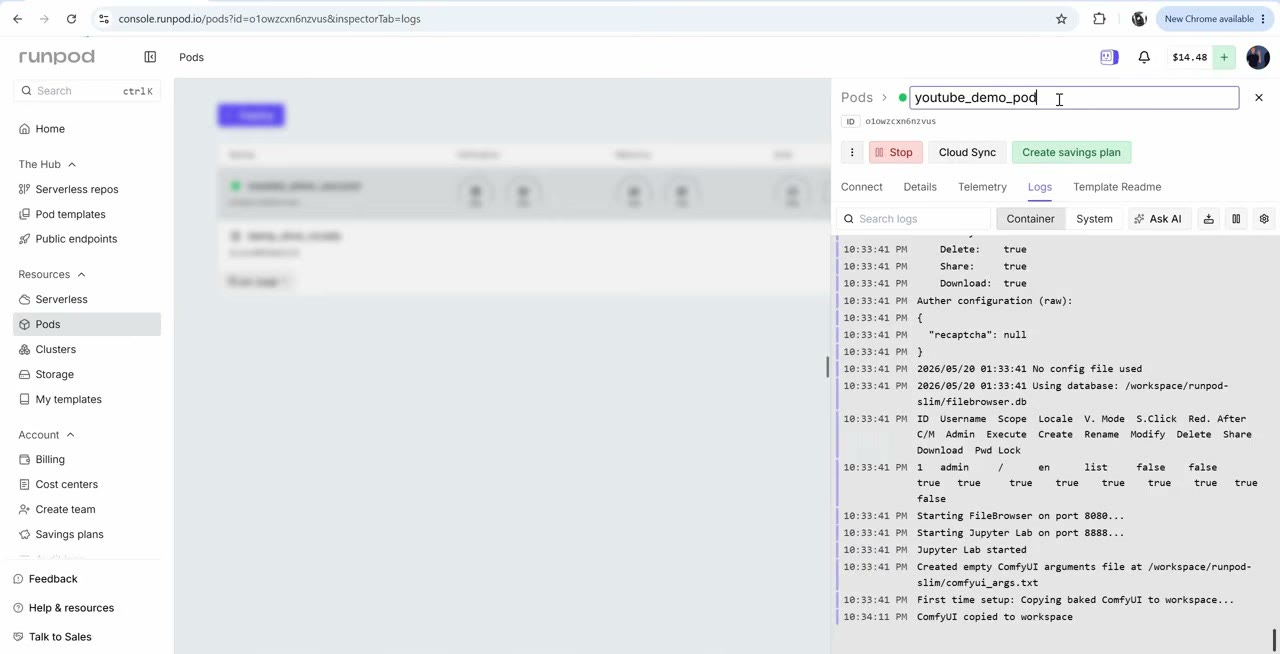Open Serverless repos

pos(77,189)
